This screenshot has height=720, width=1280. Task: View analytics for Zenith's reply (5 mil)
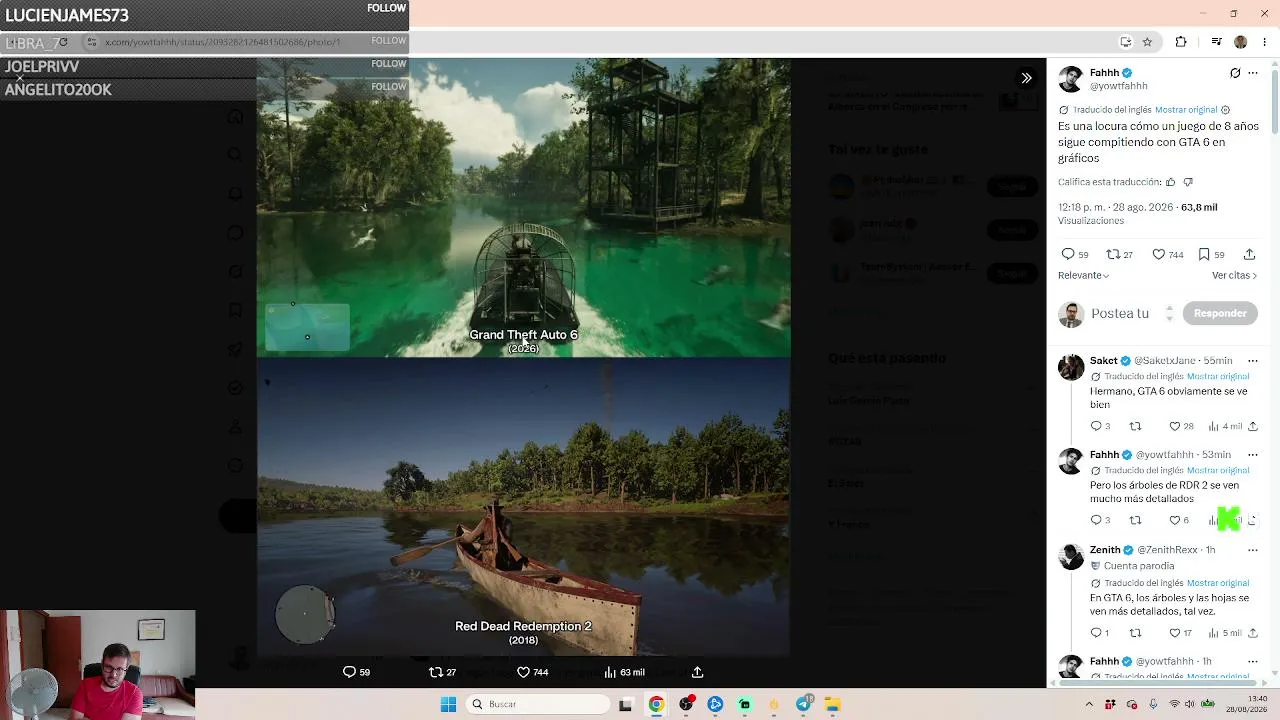tap(1224, 633)
